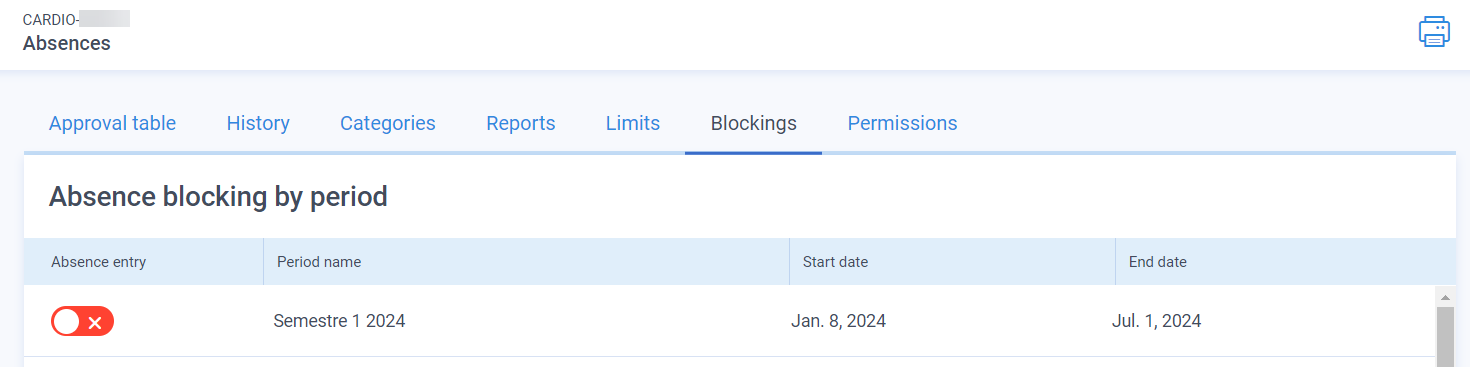
Task: Switch to the History tab
Action: click(x=258, y=123)
